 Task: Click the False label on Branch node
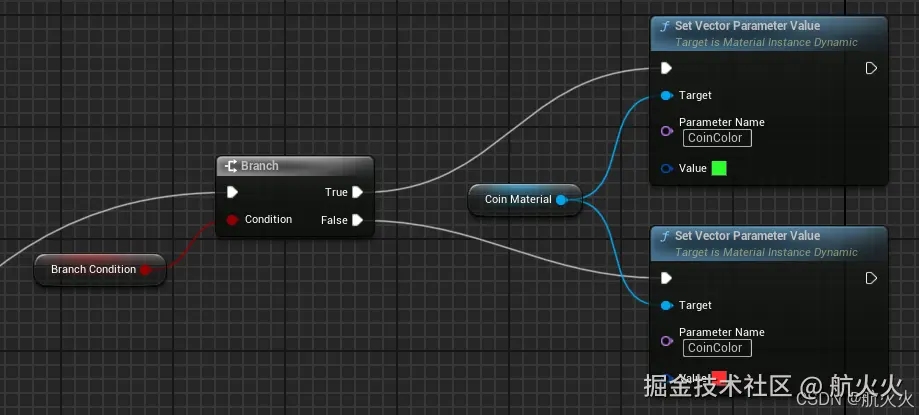click(334, 220)
